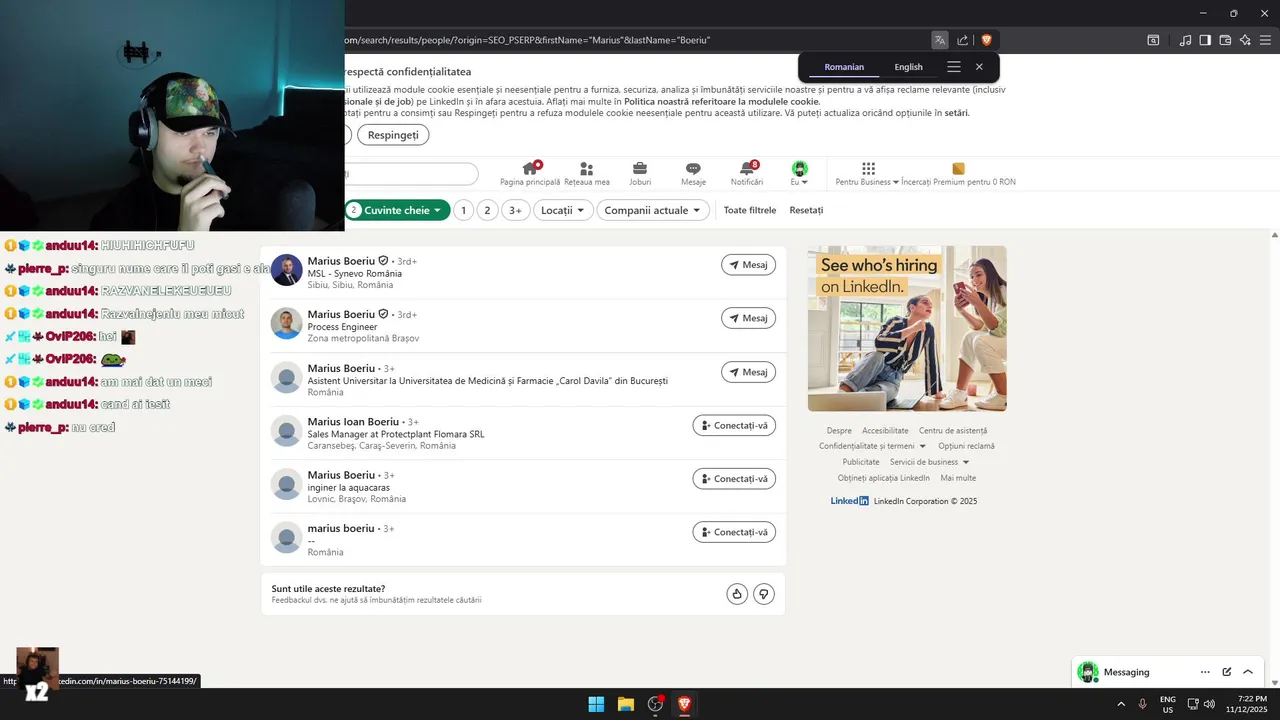Compose new message icon in Messaging

tap(1227, 672)
